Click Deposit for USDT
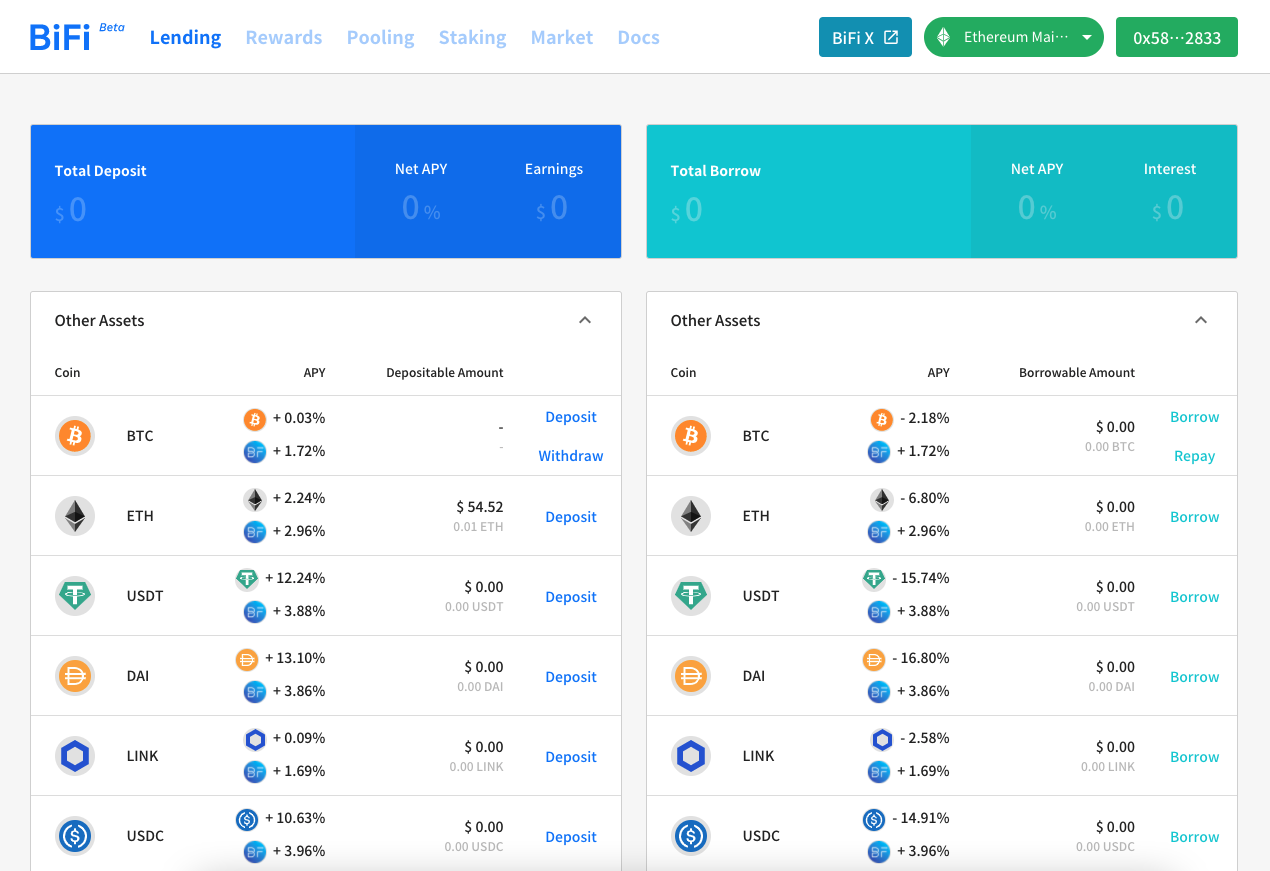This screenshot has width=1270, height=871. 571,597
